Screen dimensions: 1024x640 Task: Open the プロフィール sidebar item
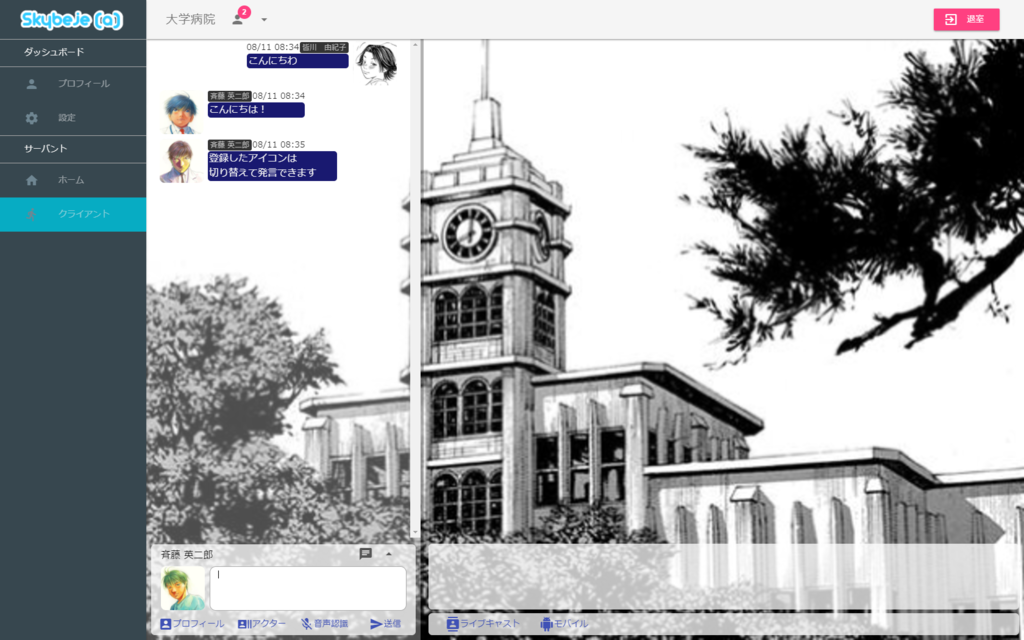pos(73,84)
